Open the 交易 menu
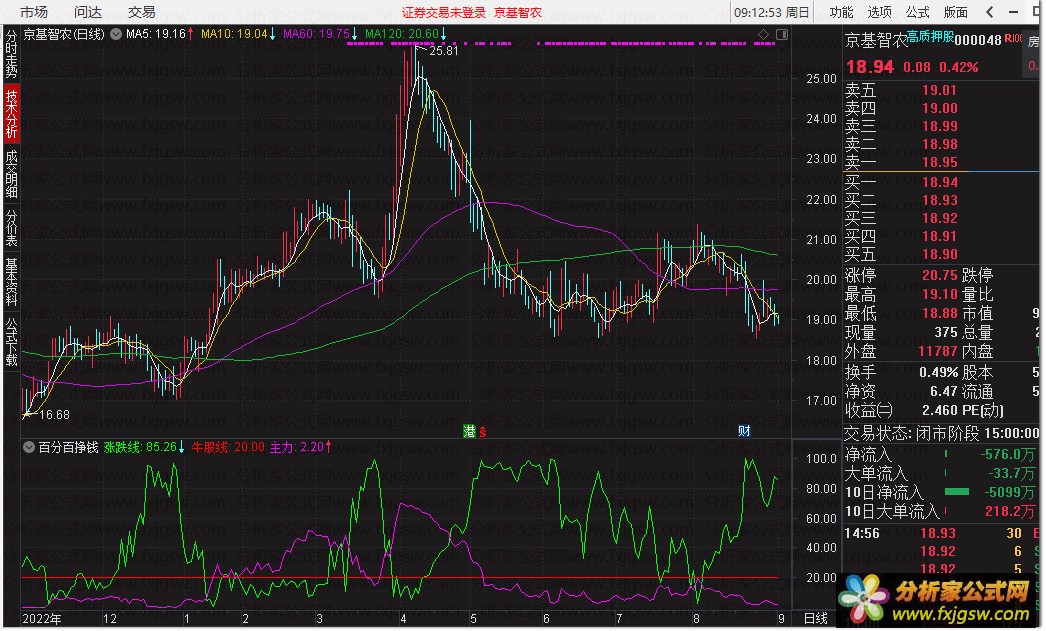The image size is (1046, 631). (x=141, y=12)
